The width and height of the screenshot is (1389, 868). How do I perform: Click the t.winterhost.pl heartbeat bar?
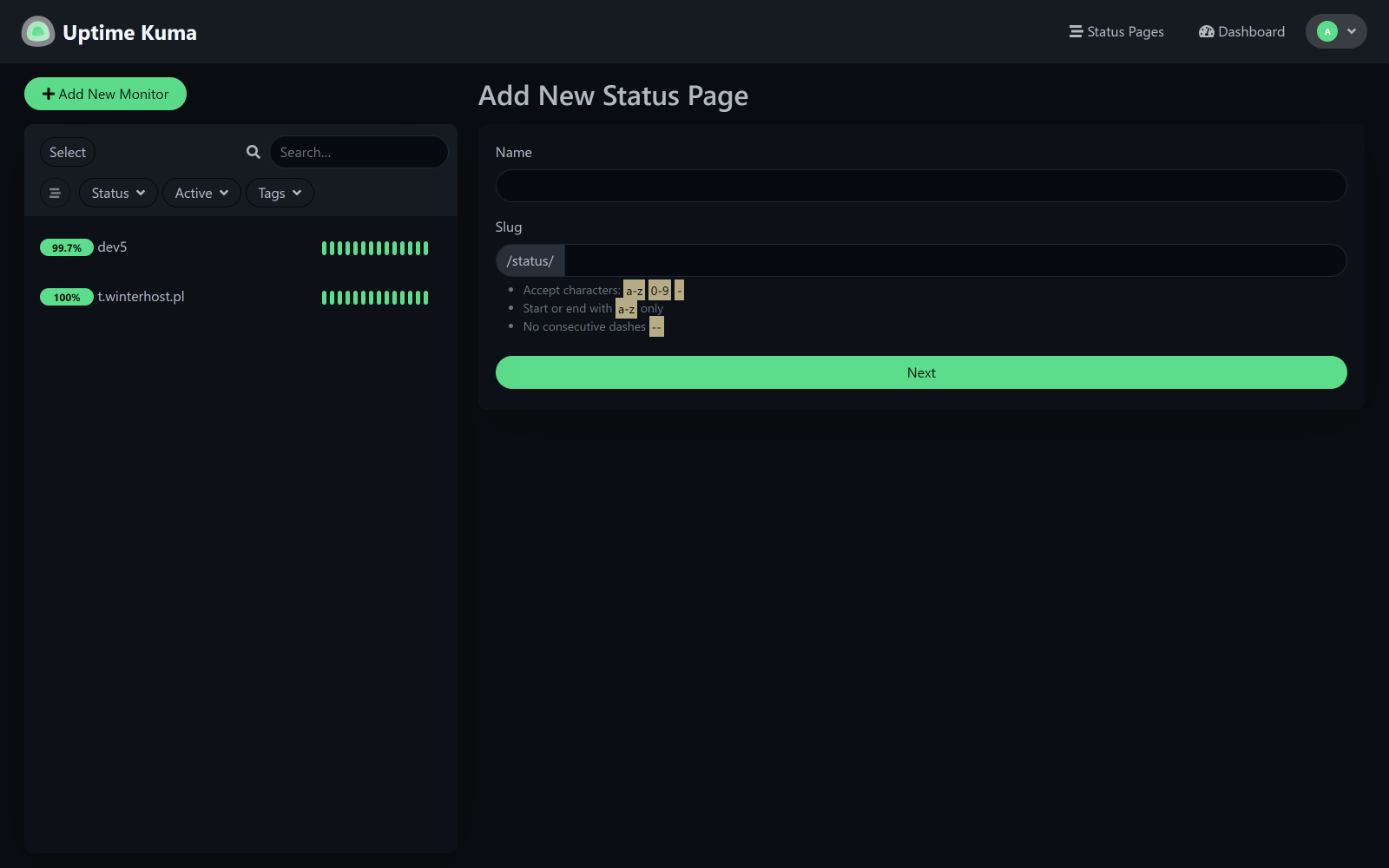[375, 298]
